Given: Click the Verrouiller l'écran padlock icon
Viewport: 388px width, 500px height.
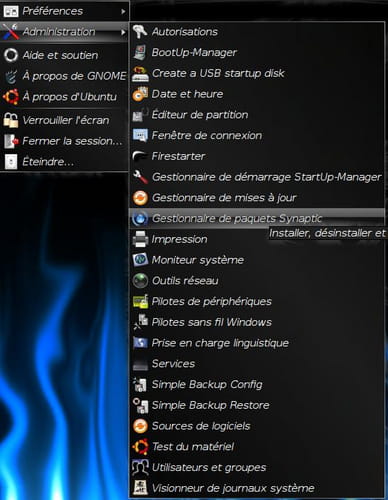Looking at the screenshot, I should (11, 120).
